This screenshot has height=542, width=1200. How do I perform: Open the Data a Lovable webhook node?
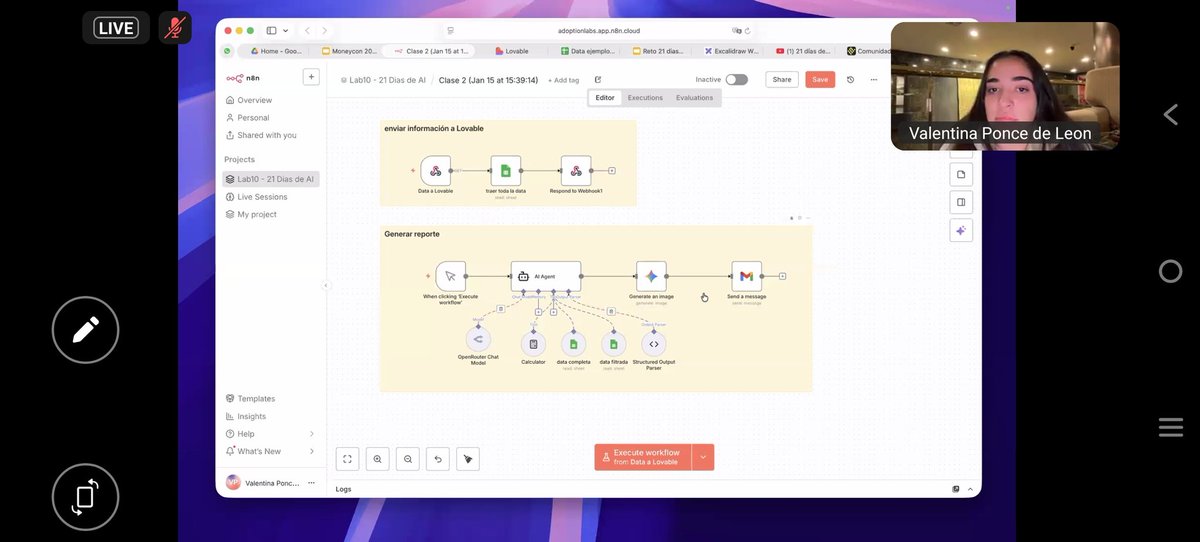click(x=436, y=170)
